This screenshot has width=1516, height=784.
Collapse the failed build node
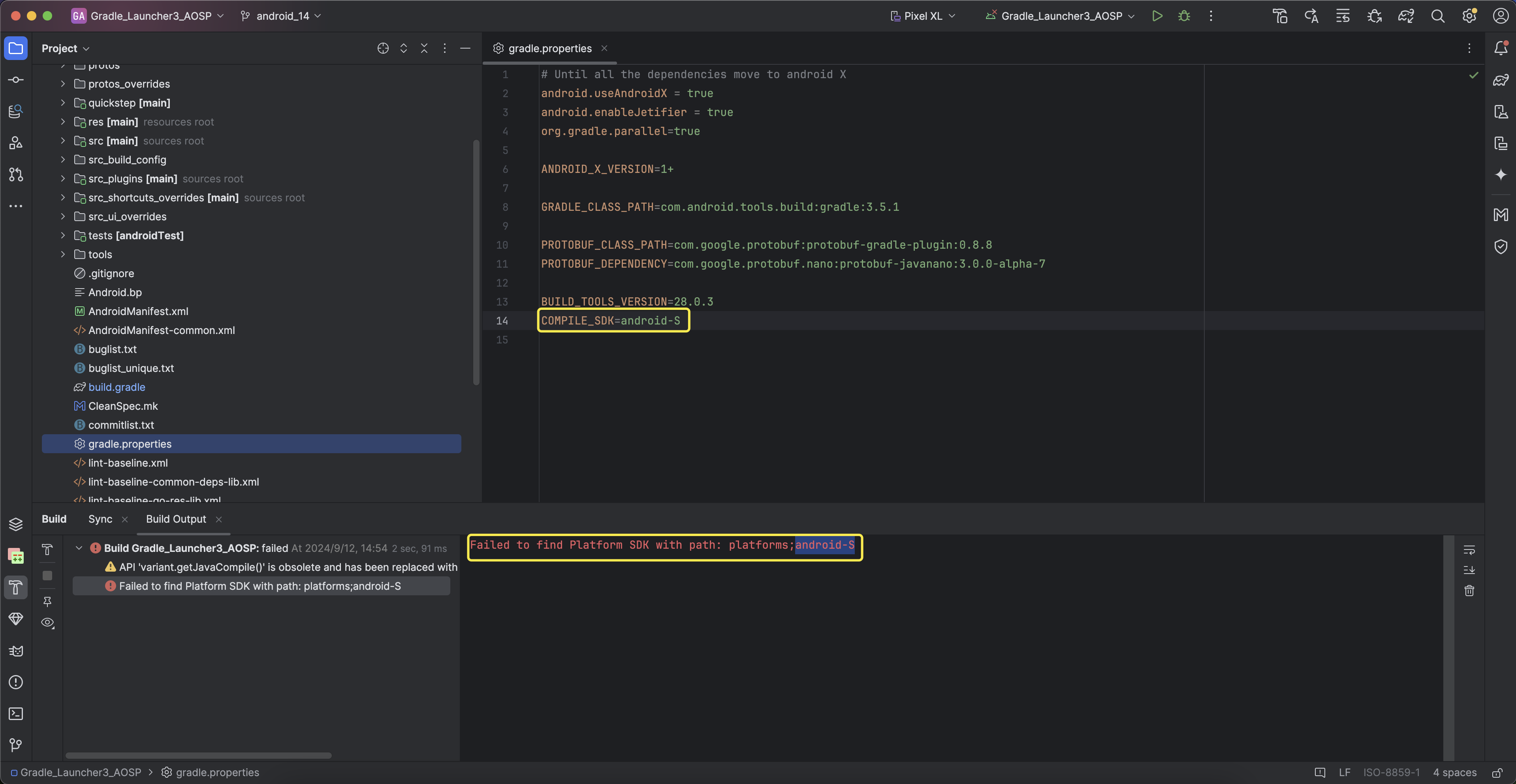(x=79, y=548)
